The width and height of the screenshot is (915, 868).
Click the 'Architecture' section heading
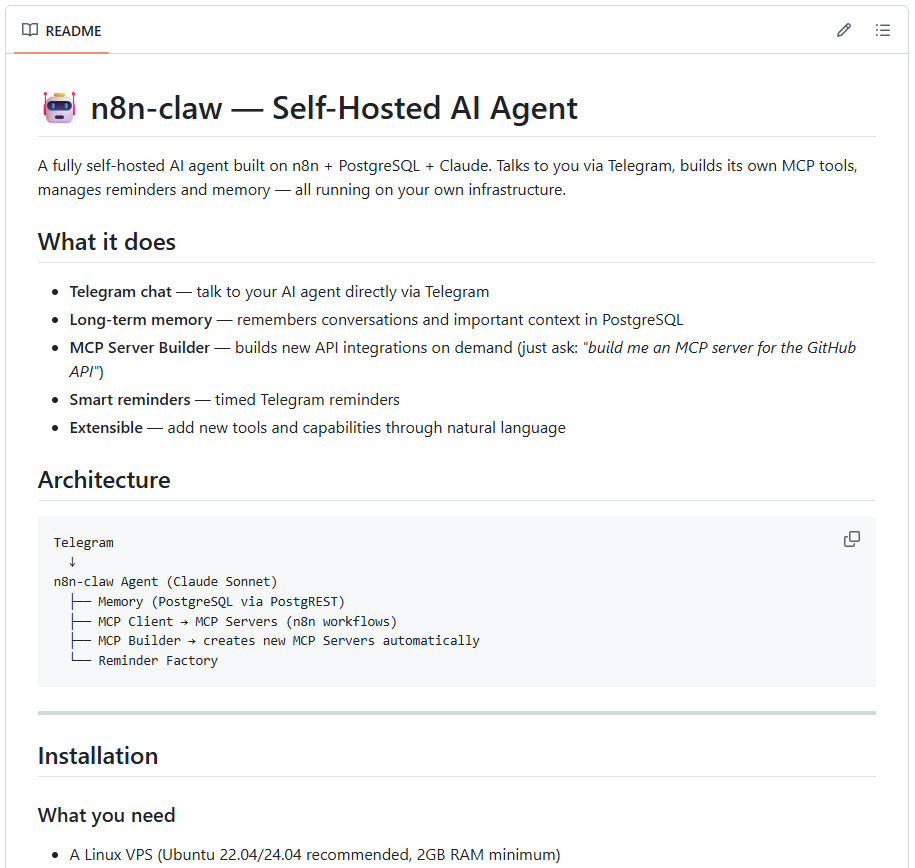click(x=104, y=480)
